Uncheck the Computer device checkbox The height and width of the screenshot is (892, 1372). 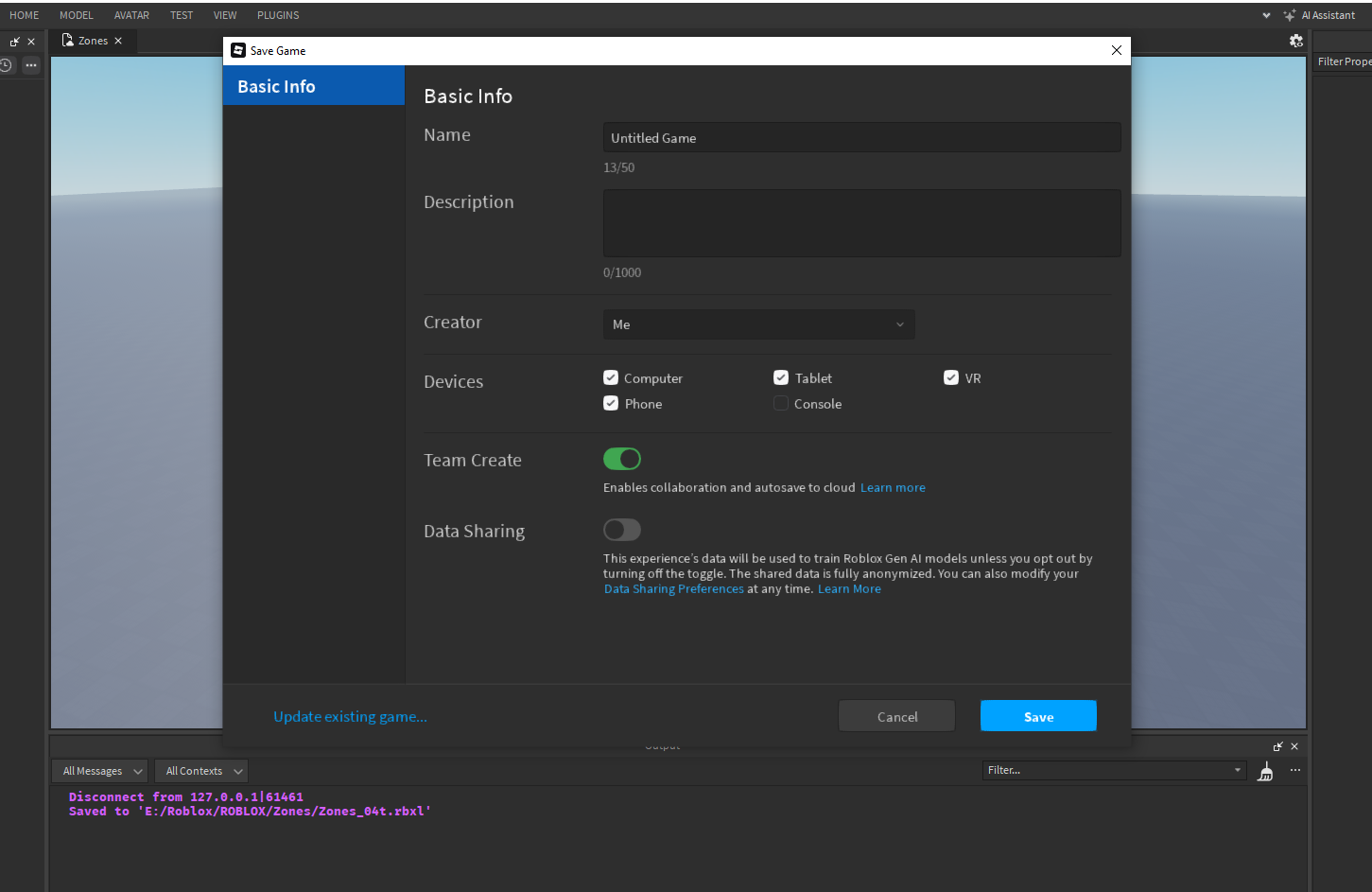point(611,377)
